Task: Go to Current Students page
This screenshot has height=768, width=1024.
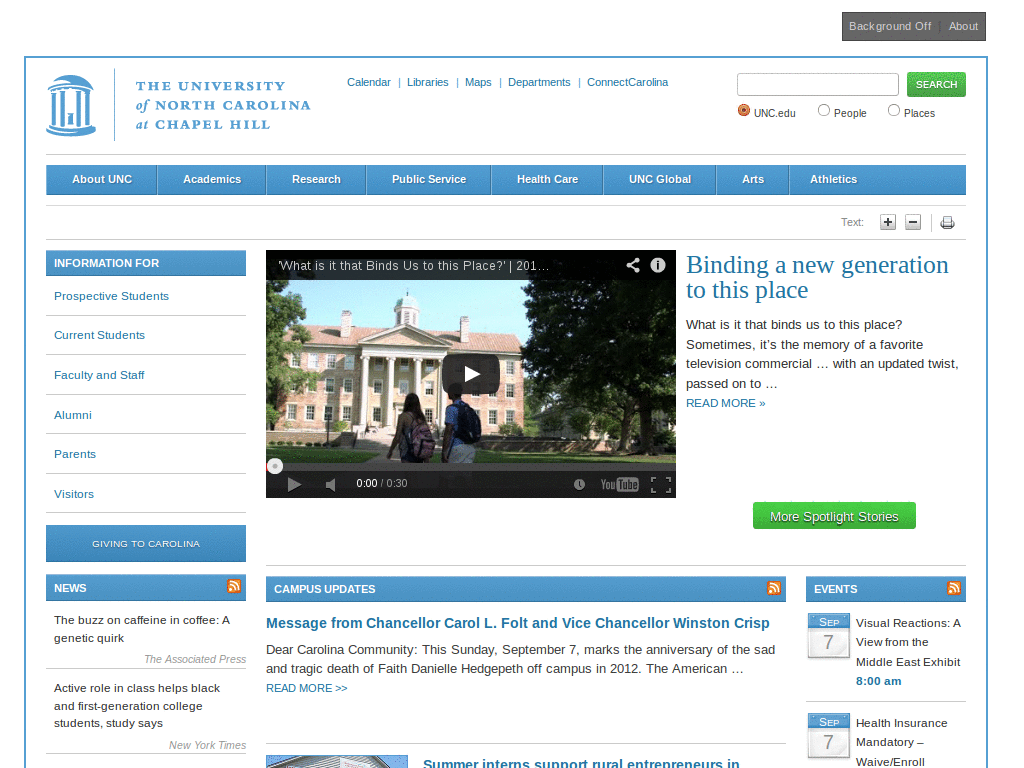Action: 99,335
